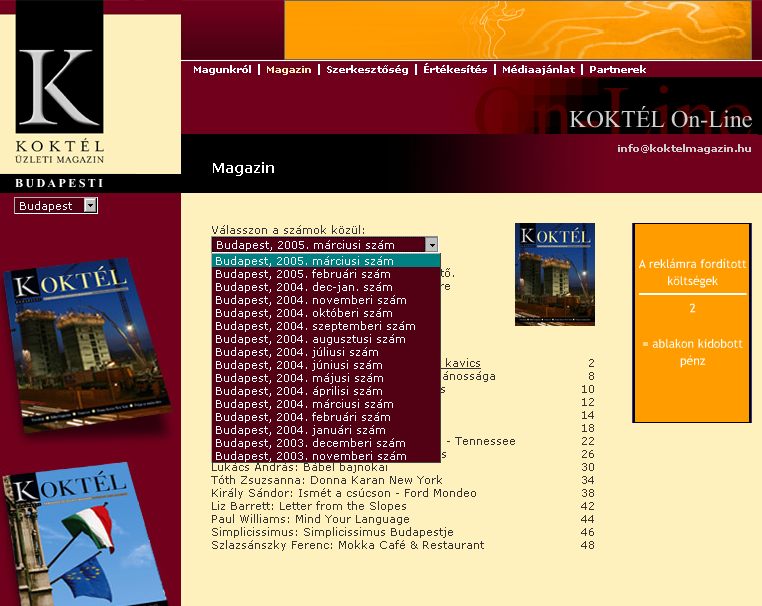Click the orange reklámra fordított költségek ad

pyautogui.click(x=692, y=323)
